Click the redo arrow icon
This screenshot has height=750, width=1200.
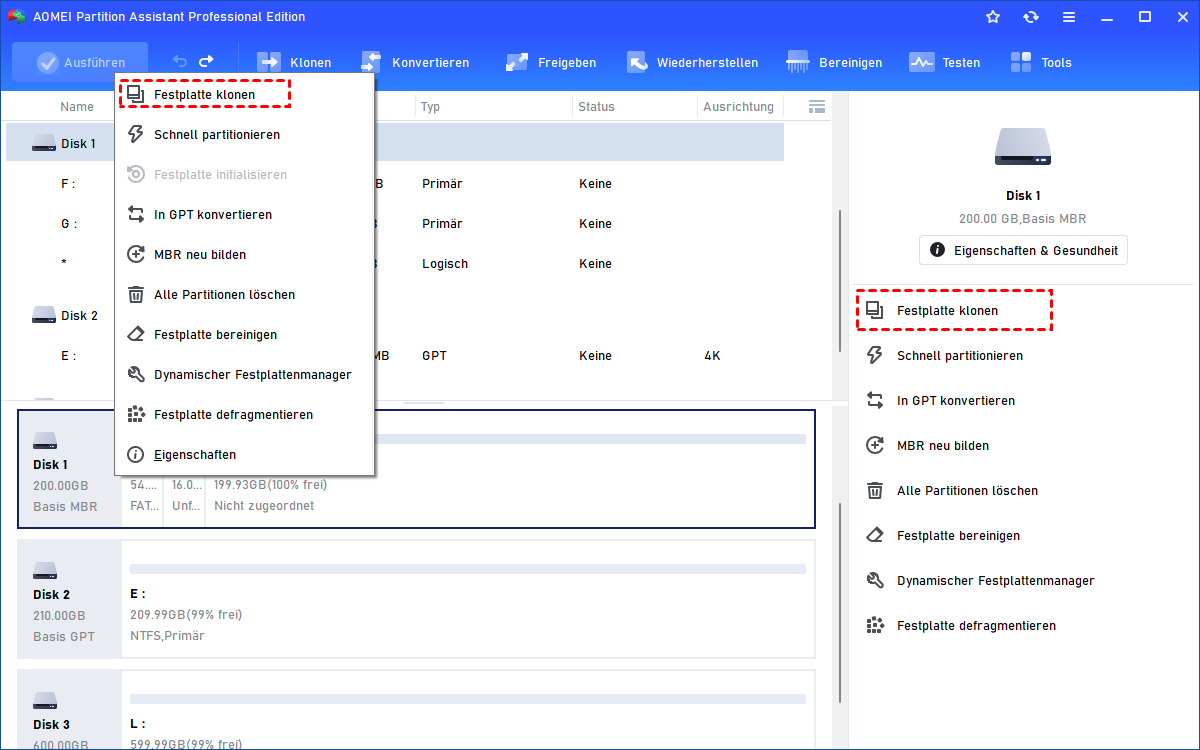pyautogui.click(x=207, y=62)
